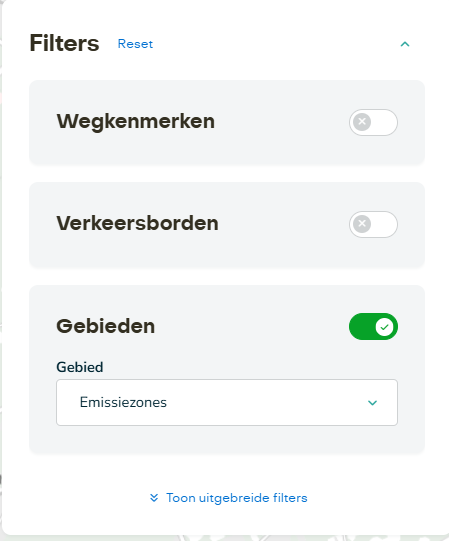Open the Emissiezones dropdown
Screen dimensions: 449x541
[x=227, y=402]
